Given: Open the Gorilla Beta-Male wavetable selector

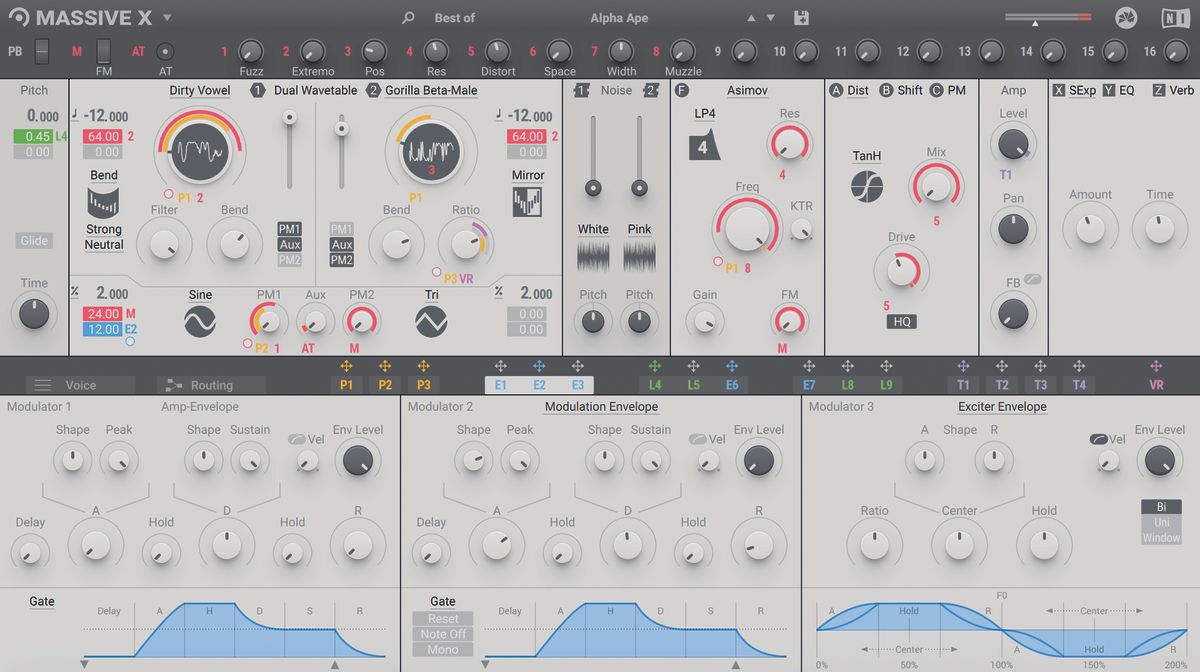Looking at the screenshot, I should coord(431,90).
